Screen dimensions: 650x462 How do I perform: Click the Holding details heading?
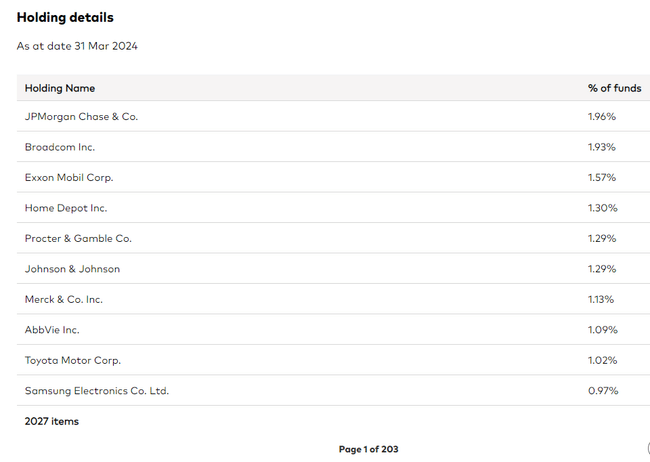coord(65,18)
